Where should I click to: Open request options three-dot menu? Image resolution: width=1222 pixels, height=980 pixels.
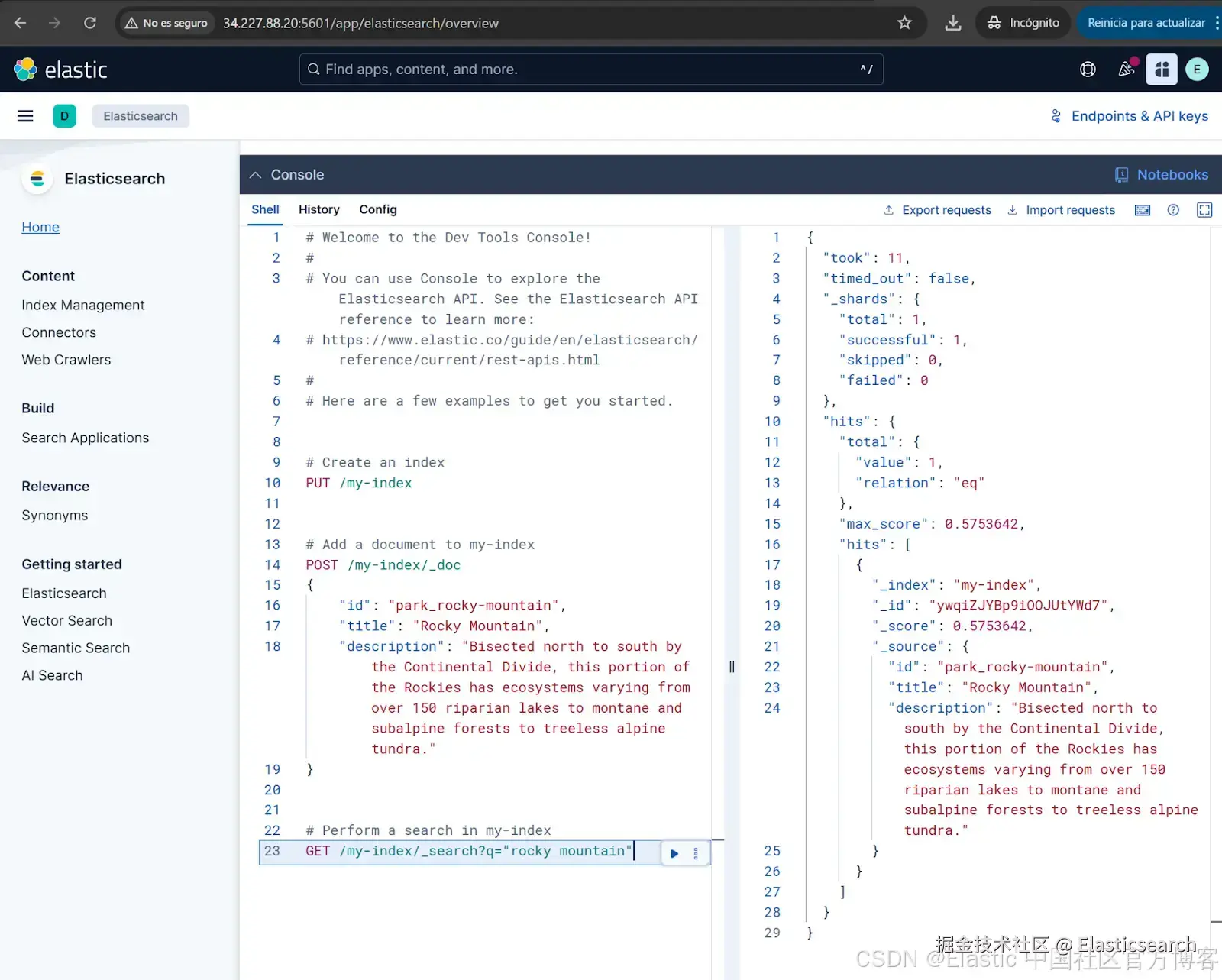696,853
